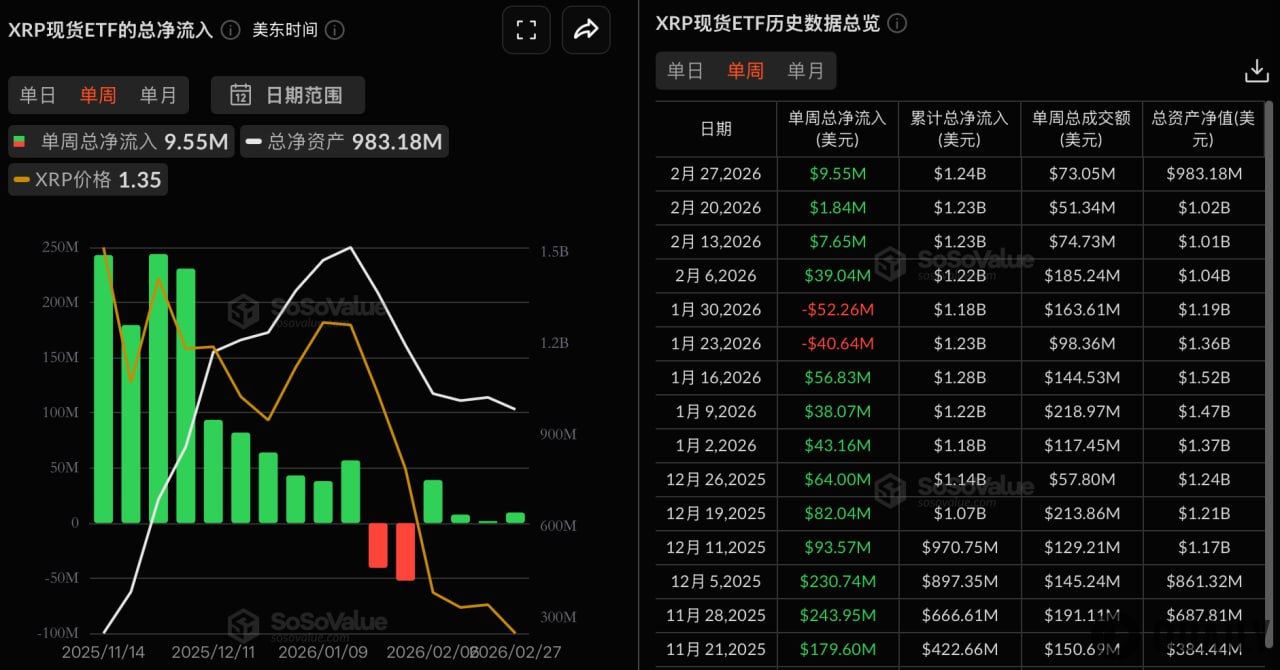The width and height of the screenshot is (1280, 670).
Task: Click the share arrow icon
Action: [x=585, y=30]
